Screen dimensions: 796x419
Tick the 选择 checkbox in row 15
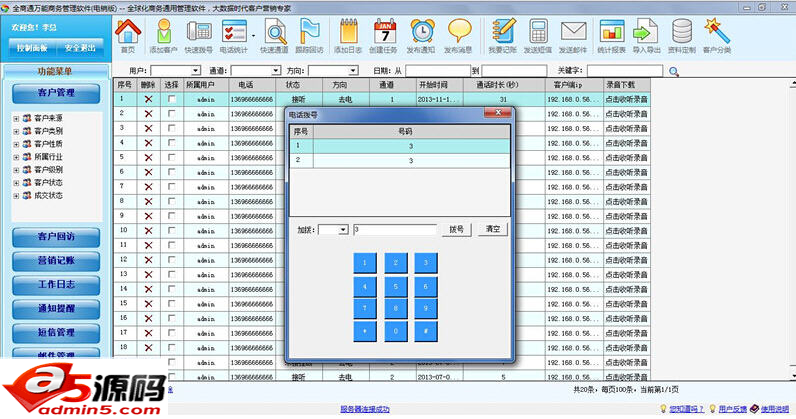[172, 304]
